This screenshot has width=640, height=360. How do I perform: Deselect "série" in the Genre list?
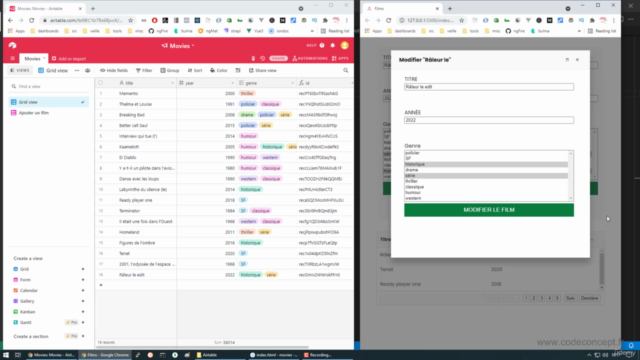[486, 176]
